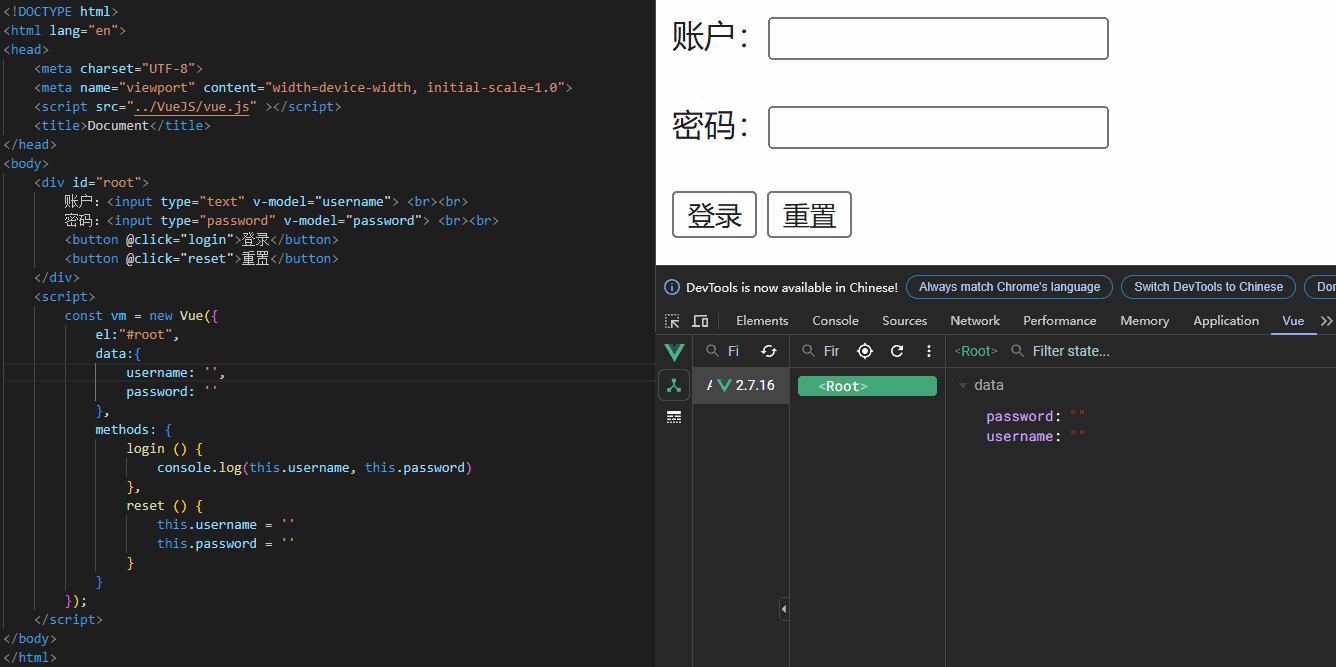The width and height of the screenshot is (1336, 667).
Task: Click the console.log line in code
Action: tap(314, 467)
